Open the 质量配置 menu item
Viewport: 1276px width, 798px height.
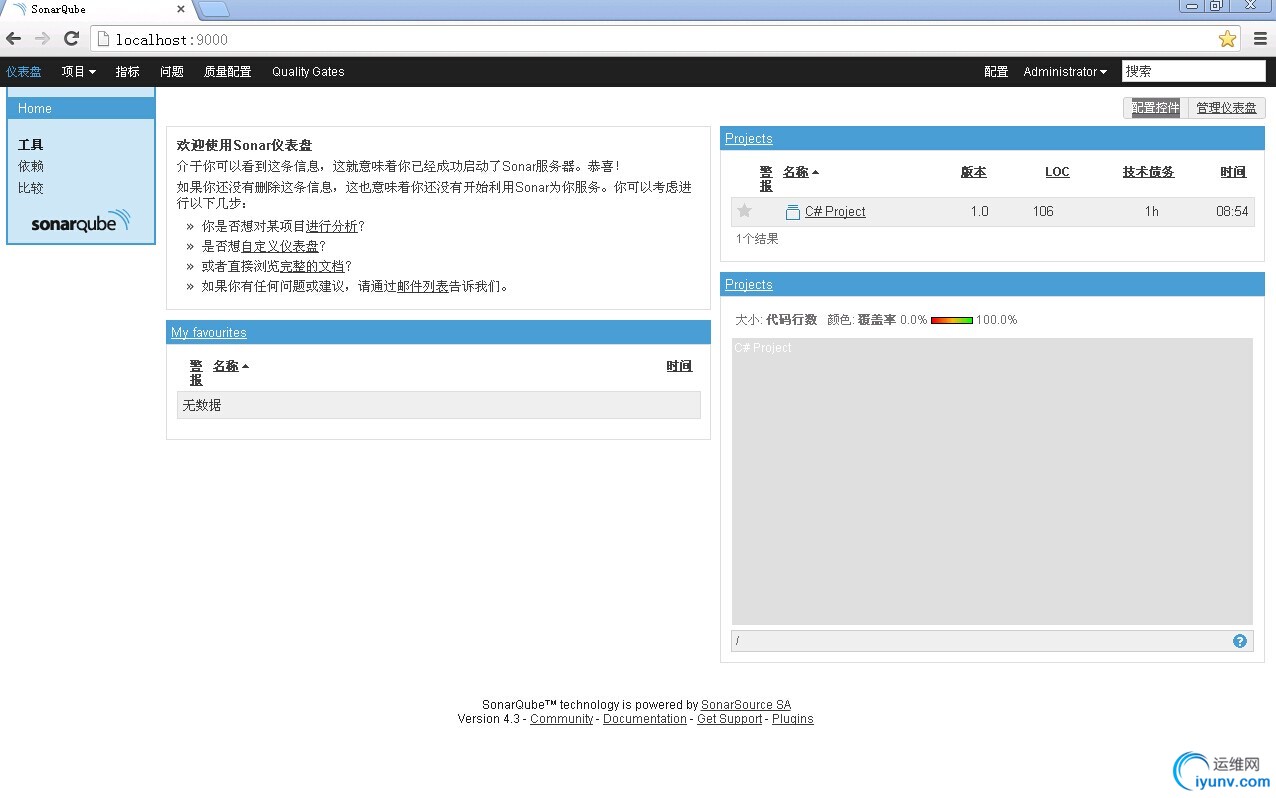click(227, 72)
